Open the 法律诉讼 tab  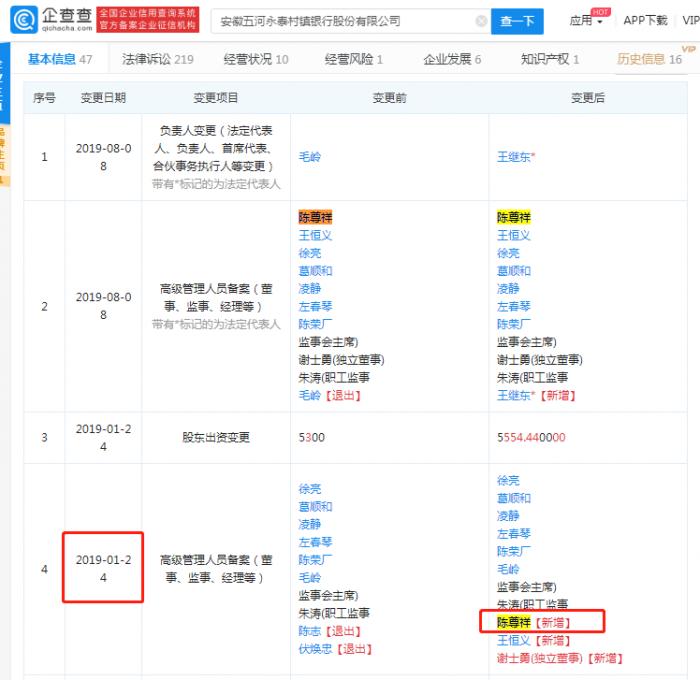tap(157, 59)
